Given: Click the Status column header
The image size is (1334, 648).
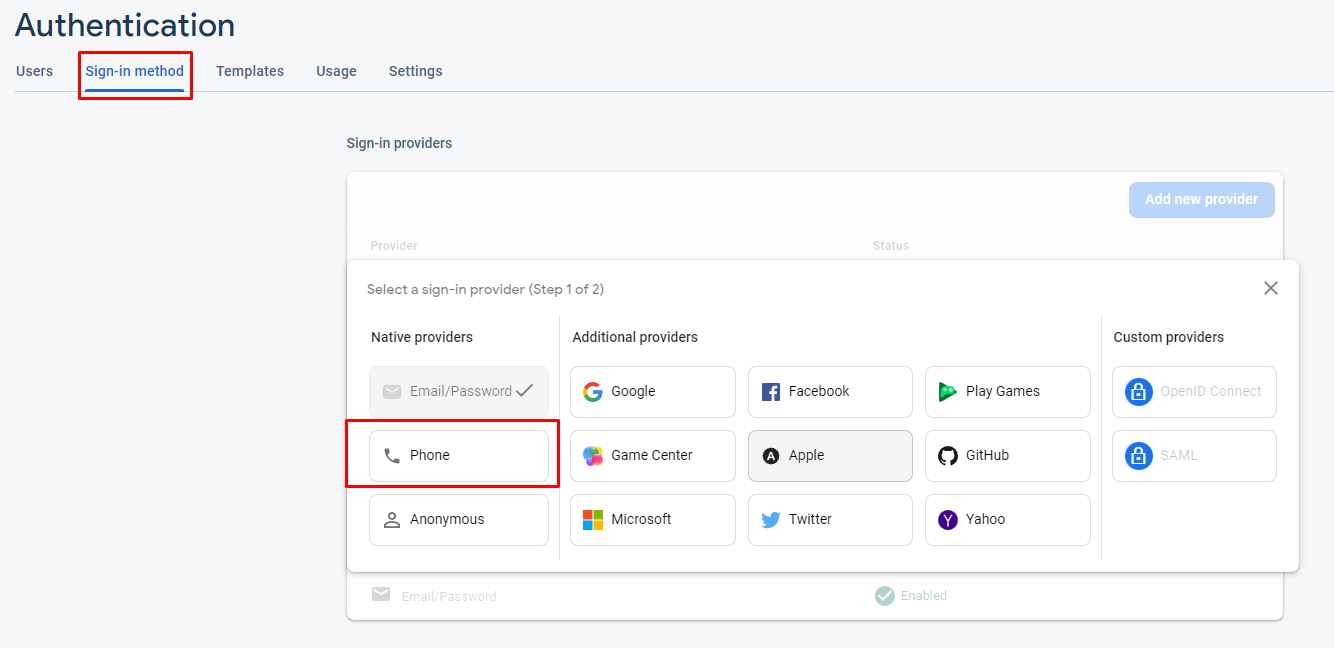Looking at the screenshot, I should pyautogui.click(x=891, y=245).
